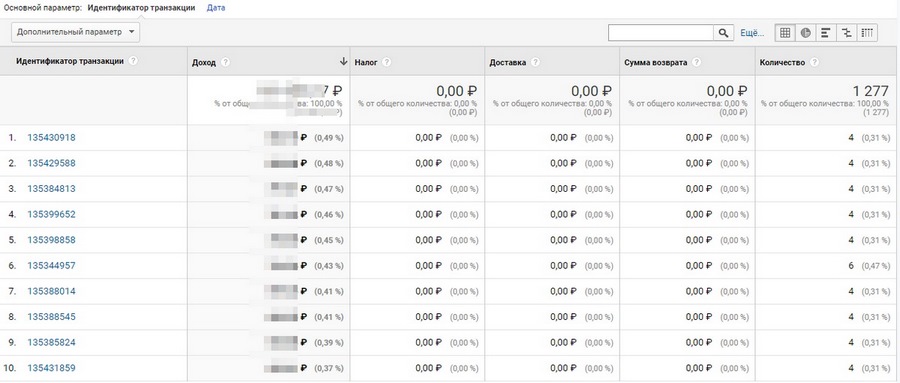Open transaction 135399652

[51, 214]
